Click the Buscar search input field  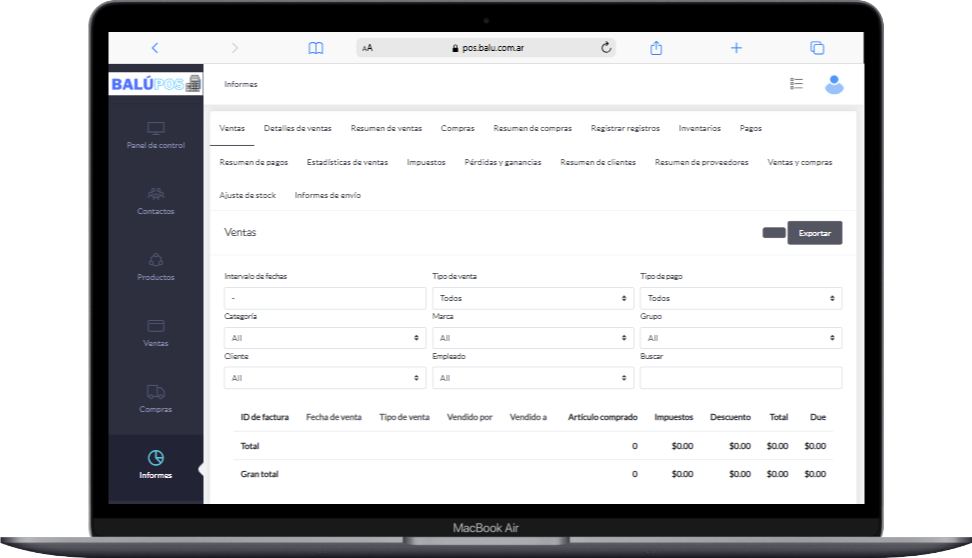740,378
